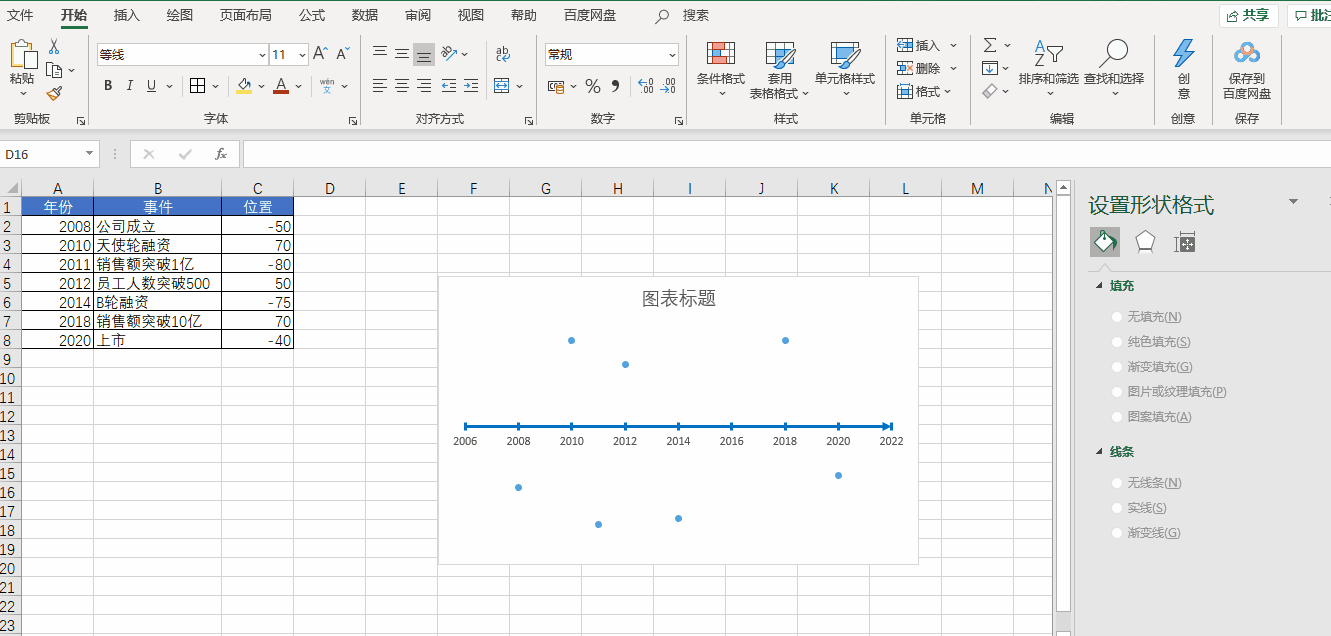Viewport: 1331px width, 636px height.
Task: Select No fill (无填充) radio
Action: [x=1117, y=317]
